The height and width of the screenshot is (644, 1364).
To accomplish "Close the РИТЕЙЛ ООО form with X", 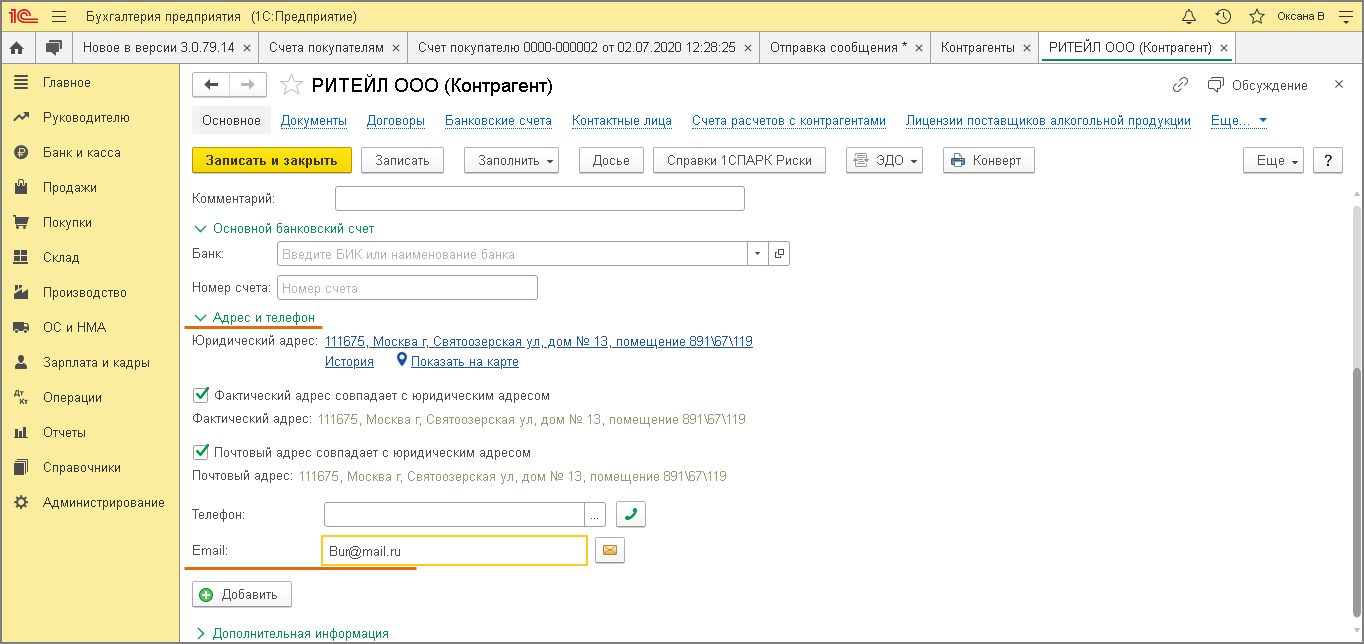I will [1339, 85].
